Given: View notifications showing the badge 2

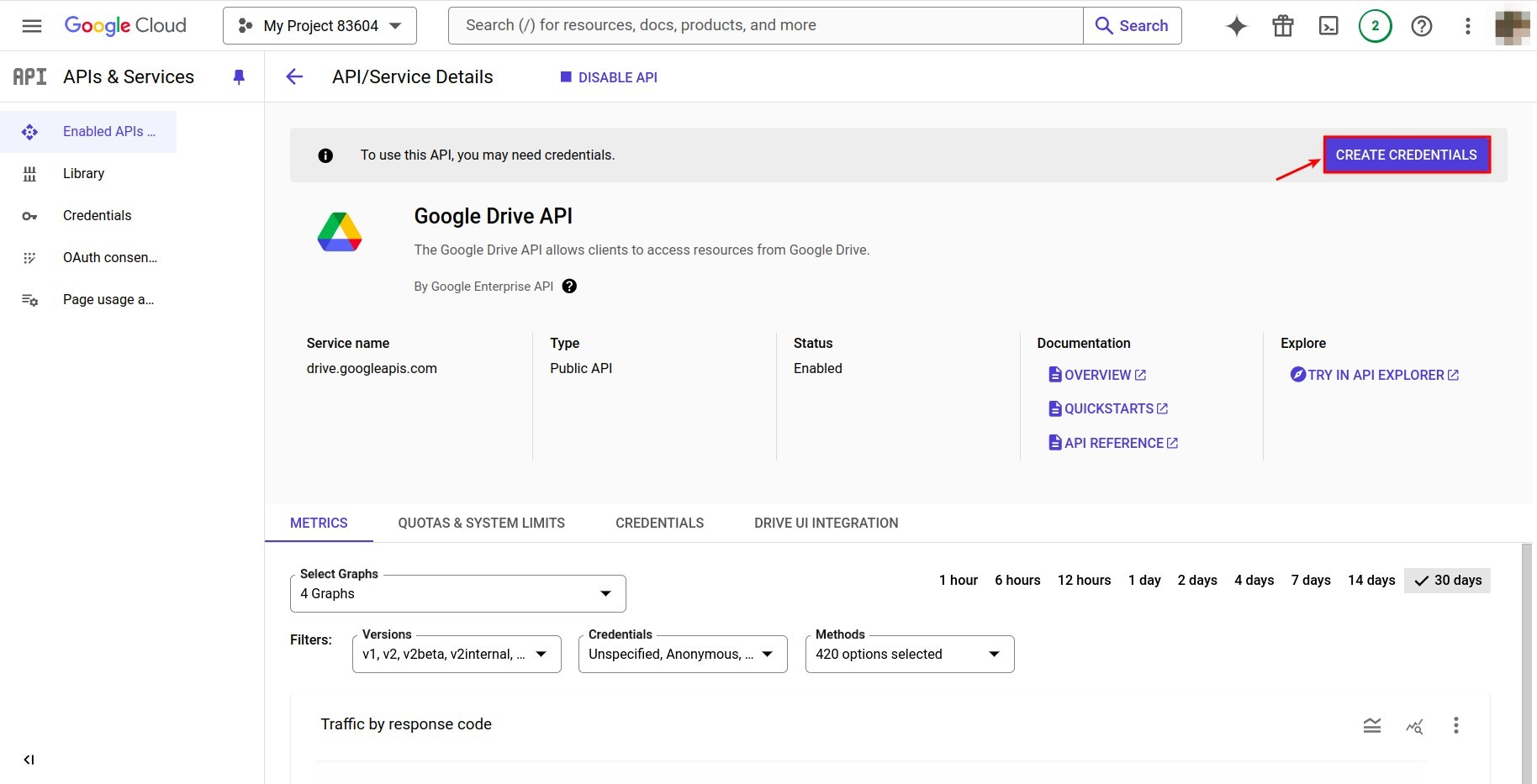Looking at the screenshot, I should [x=1375, y=25].
